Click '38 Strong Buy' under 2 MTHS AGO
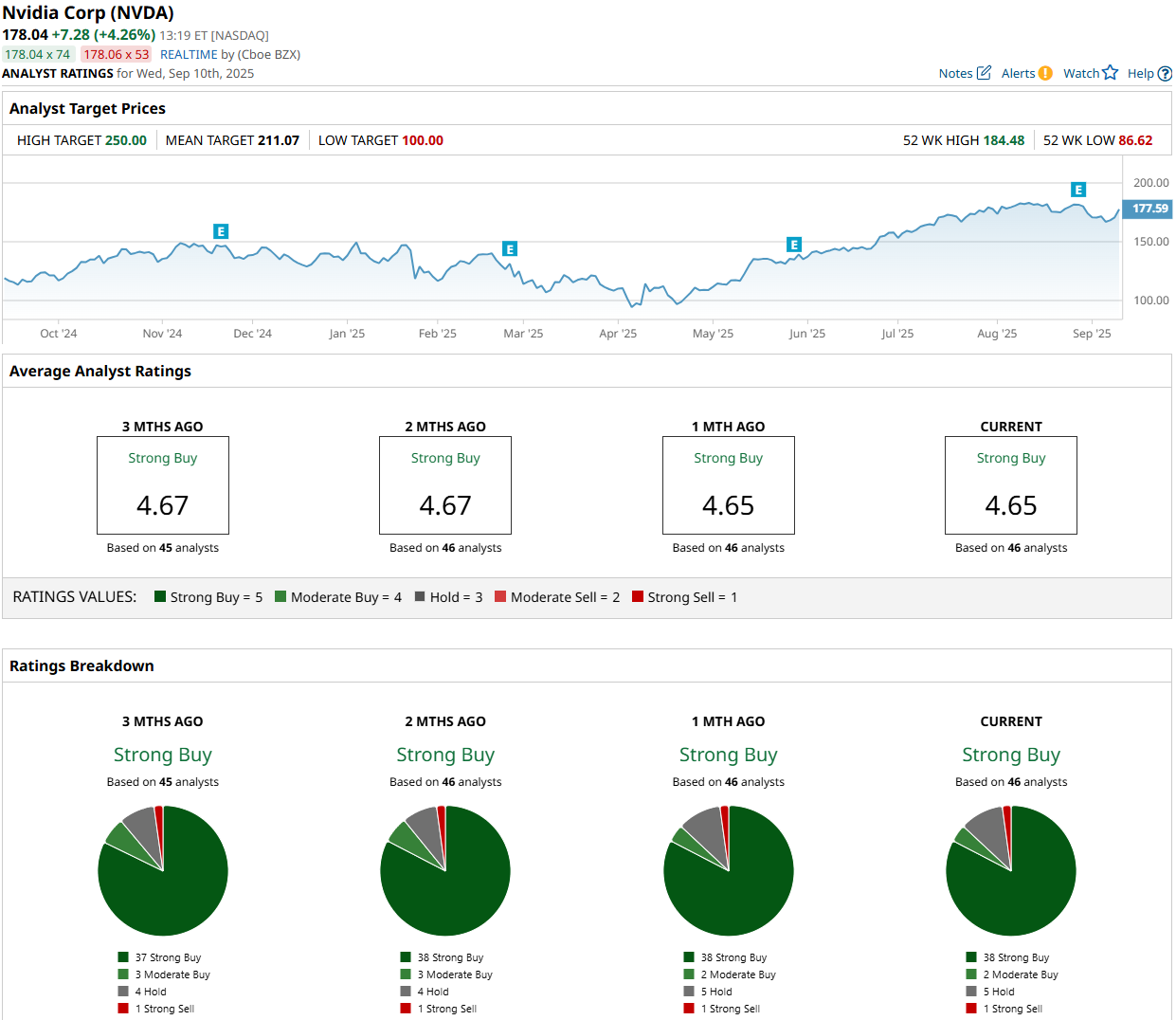The width and height of the screenshot is (1176, 1020). tap(442, 957)
